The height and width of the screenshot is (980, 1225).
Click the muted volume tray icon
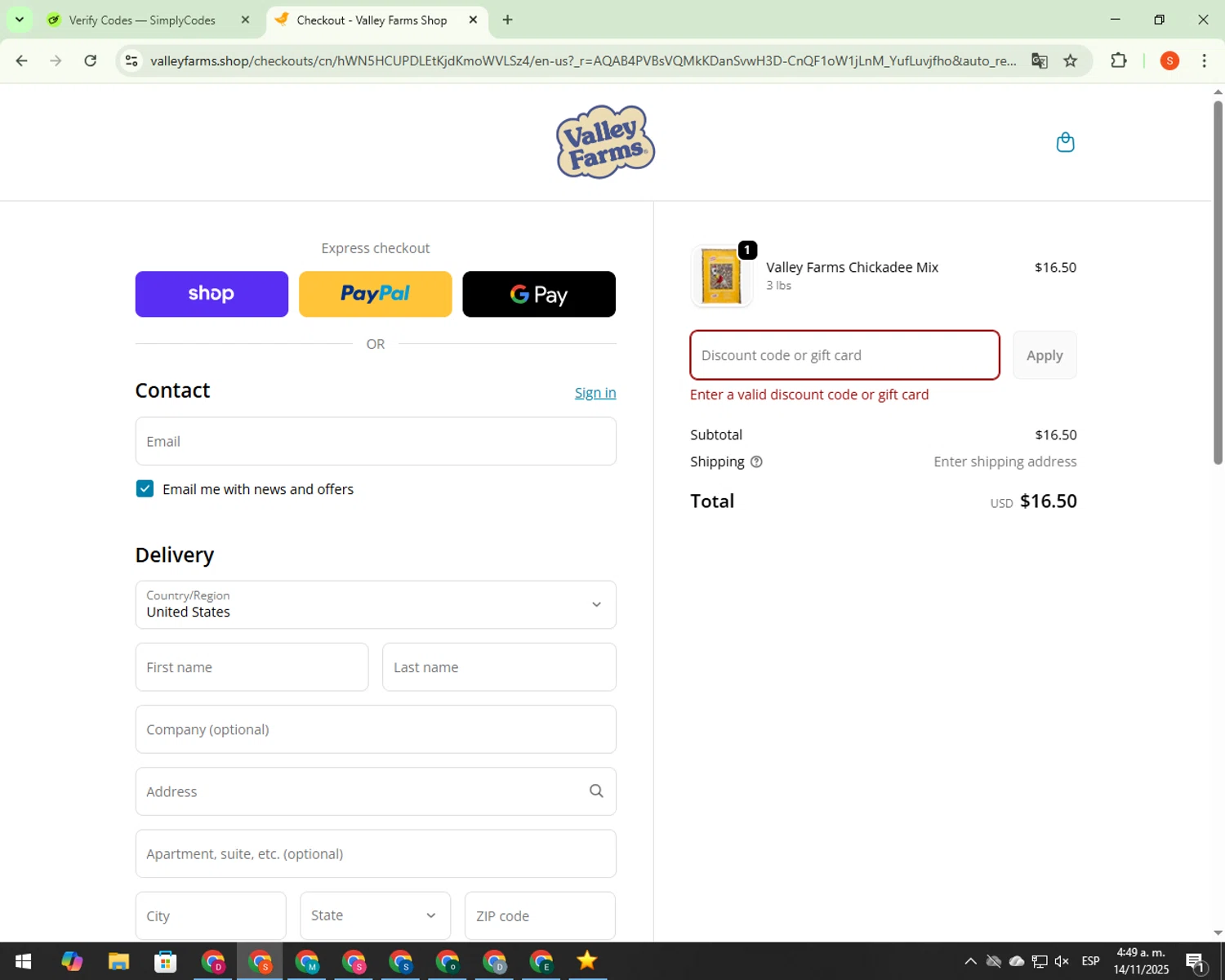click(1062, 961)
